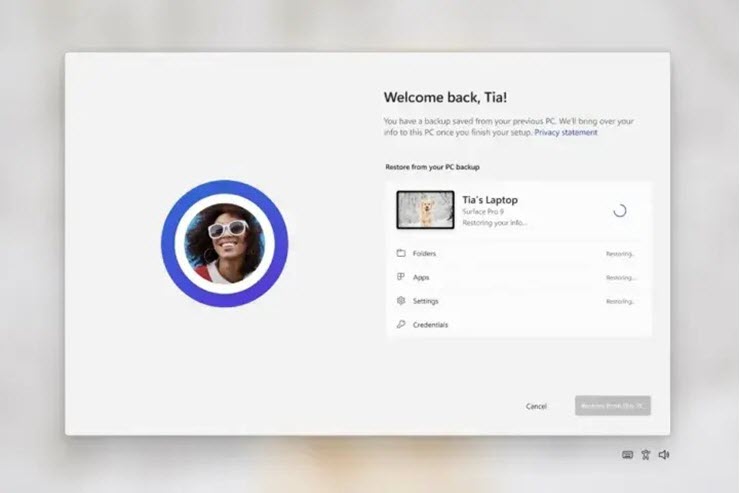Click the loading spinner beside Tia's Laptop

tap(620, 210)
